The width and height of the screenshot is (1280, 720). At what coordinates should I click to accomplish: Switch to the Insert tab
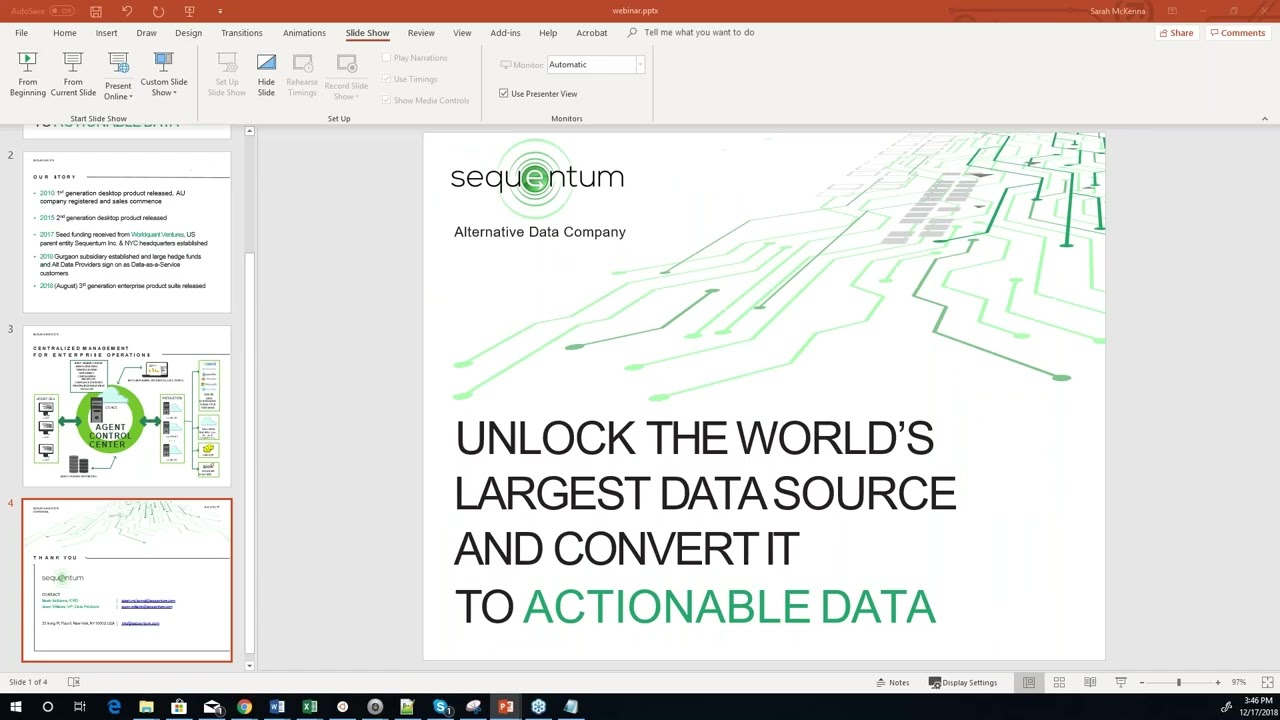click(x=106, y=33)
